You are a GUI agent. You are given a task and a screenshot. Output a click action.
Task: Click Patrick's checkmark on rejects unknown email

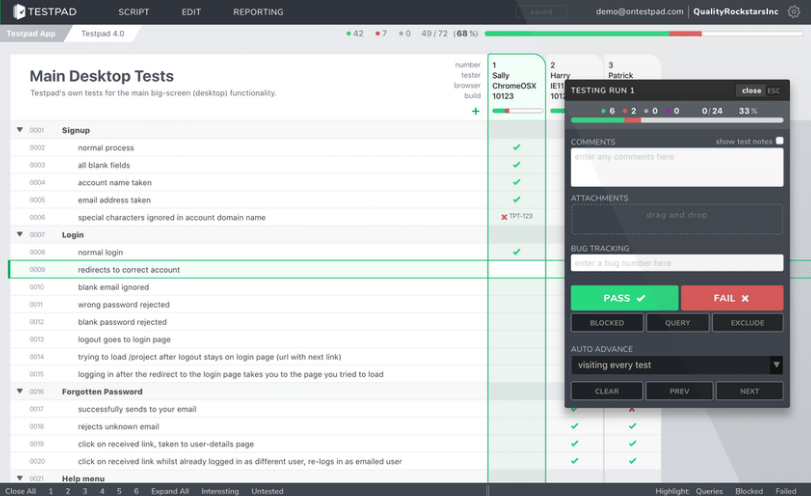click(x=632, y=426)
